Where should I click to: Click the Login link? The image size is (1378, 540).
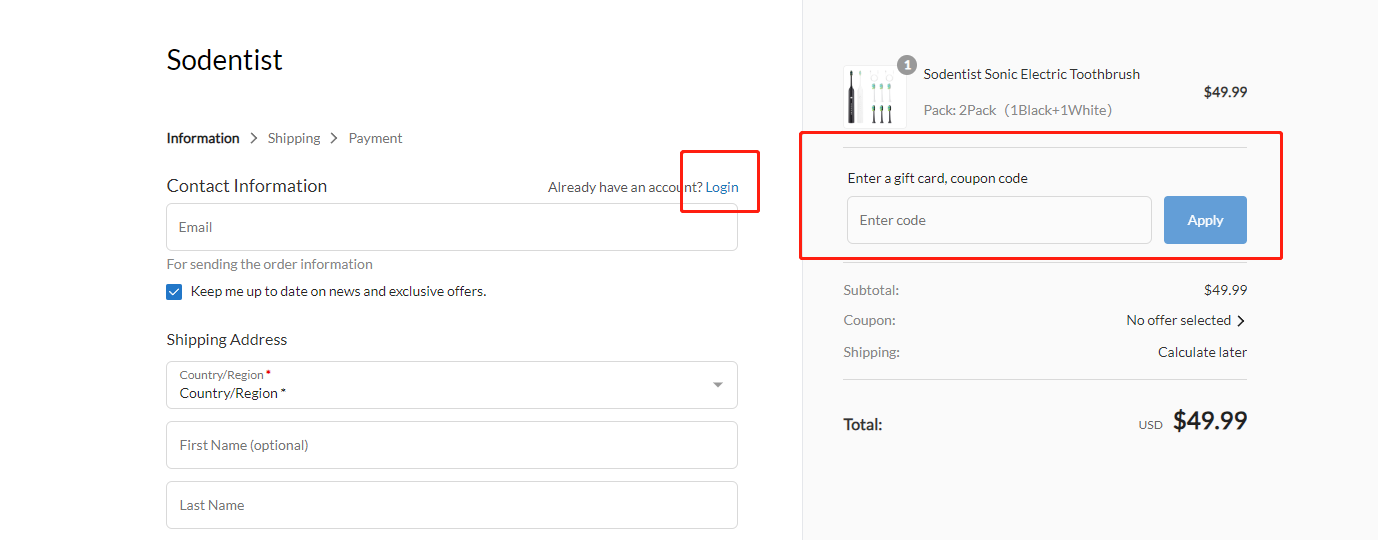tap(722, 187)
